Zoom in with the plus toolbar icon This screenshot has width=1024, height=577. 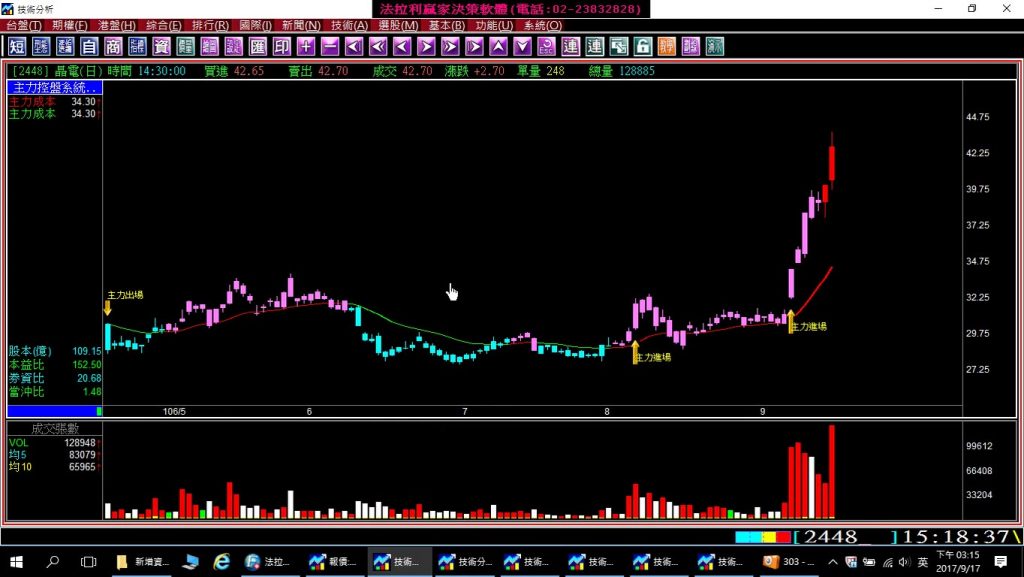tap(306, 46)
